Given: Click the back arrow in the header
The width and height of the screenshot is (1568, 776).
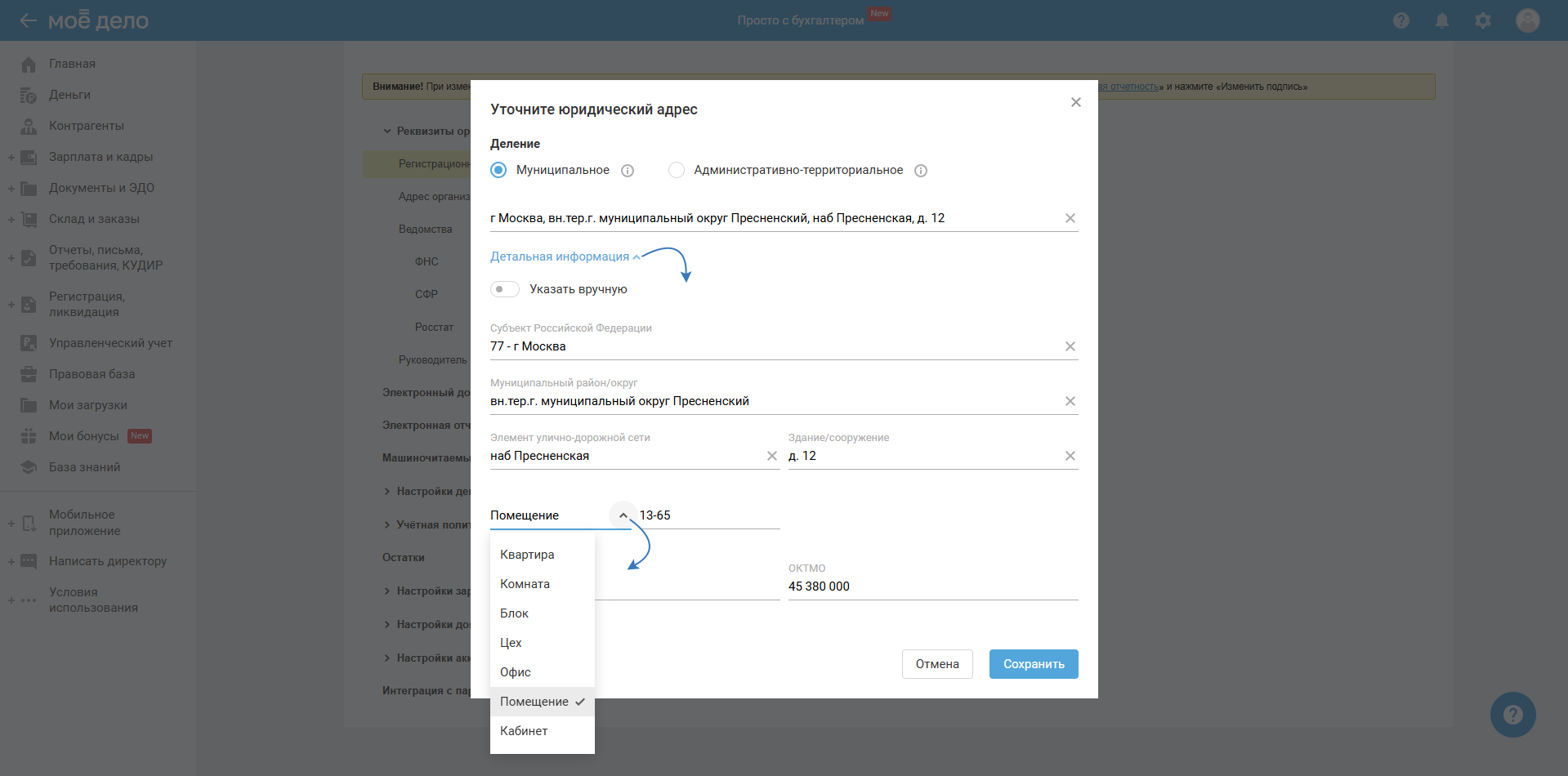Looking at the screenshot, I should (x=29, y=20).
